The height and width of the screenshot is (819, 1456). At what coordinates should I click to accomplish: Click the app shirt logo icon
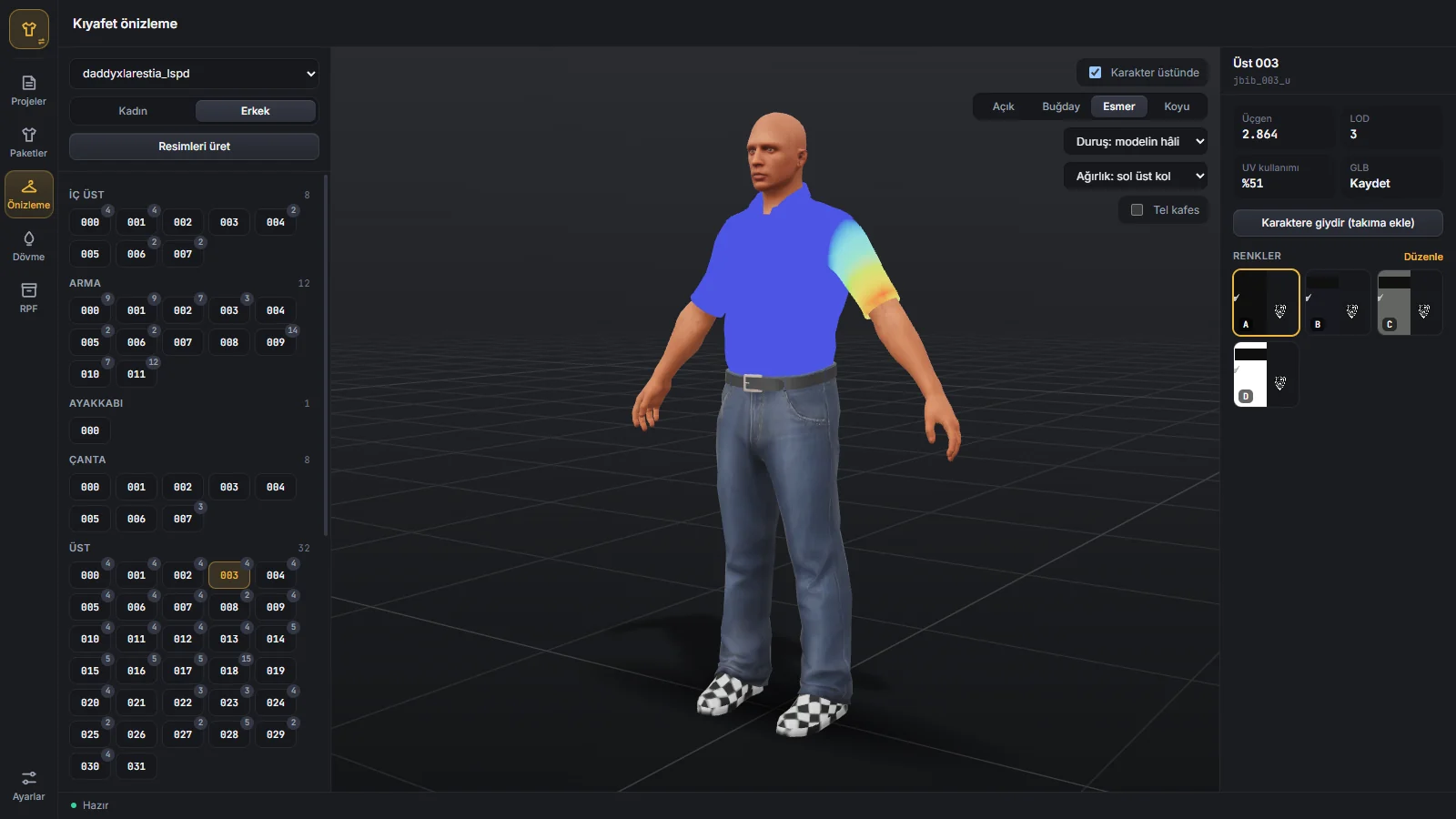pos(29,29)
